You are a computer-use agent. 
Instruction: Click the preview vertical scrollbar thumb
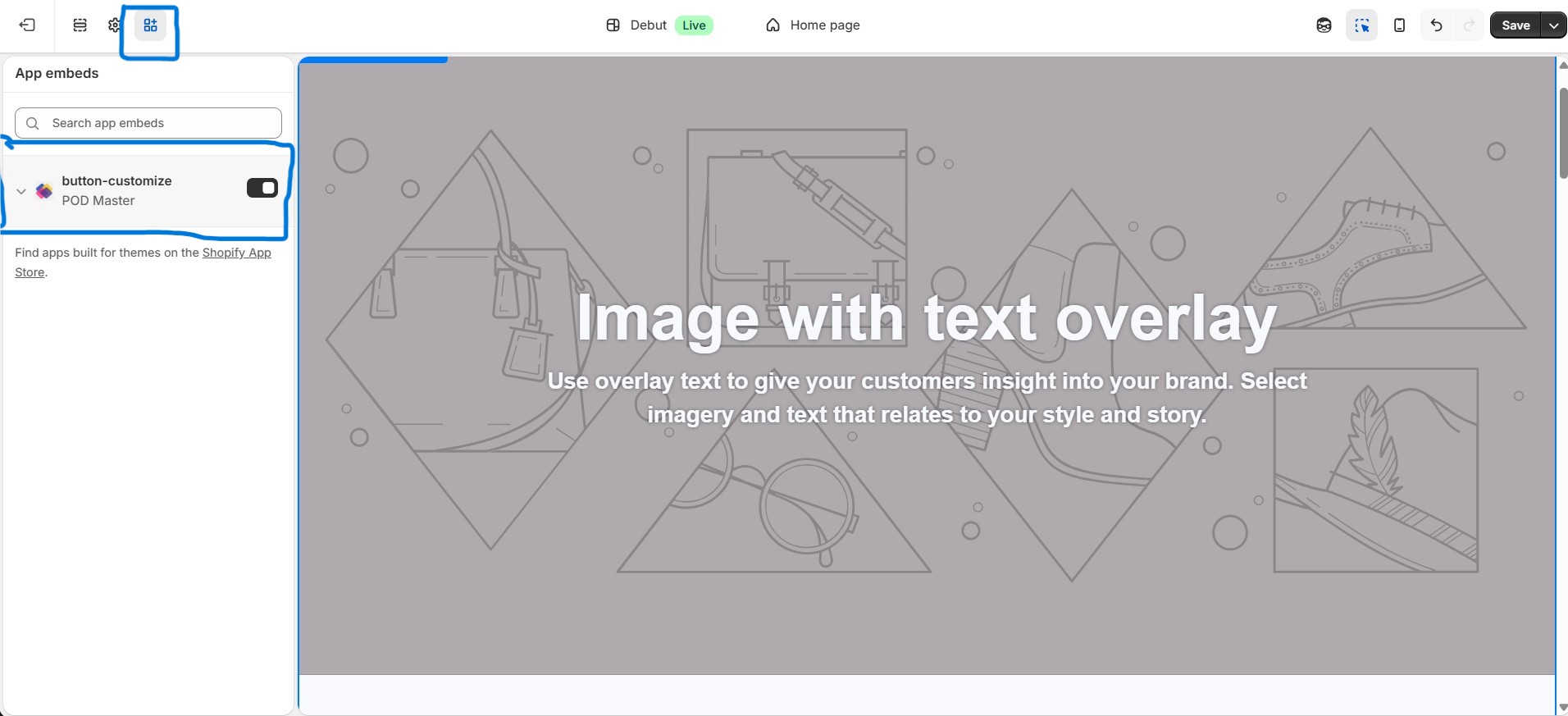coord(1562,131)
